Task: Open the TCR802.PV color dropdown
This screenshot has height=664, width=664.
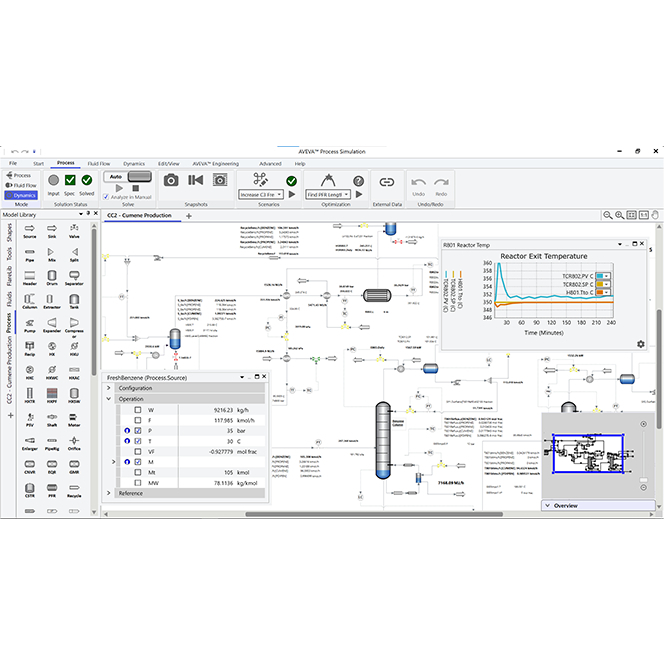Action: click(606, 276)
